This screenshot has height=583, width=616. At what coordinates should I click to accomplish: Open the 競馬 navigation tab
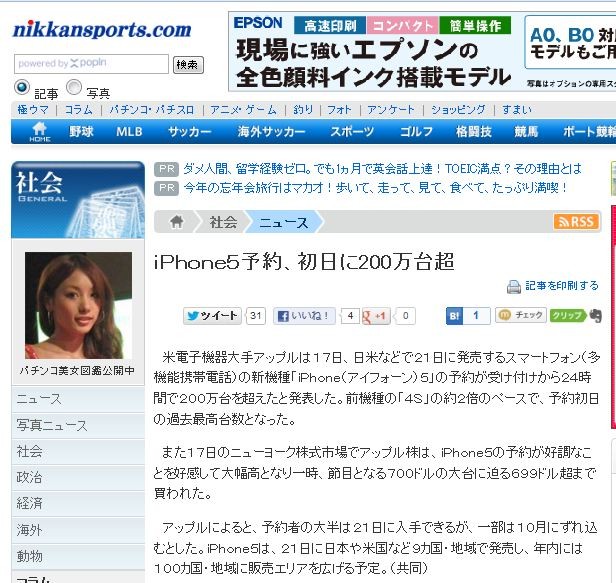526,132
